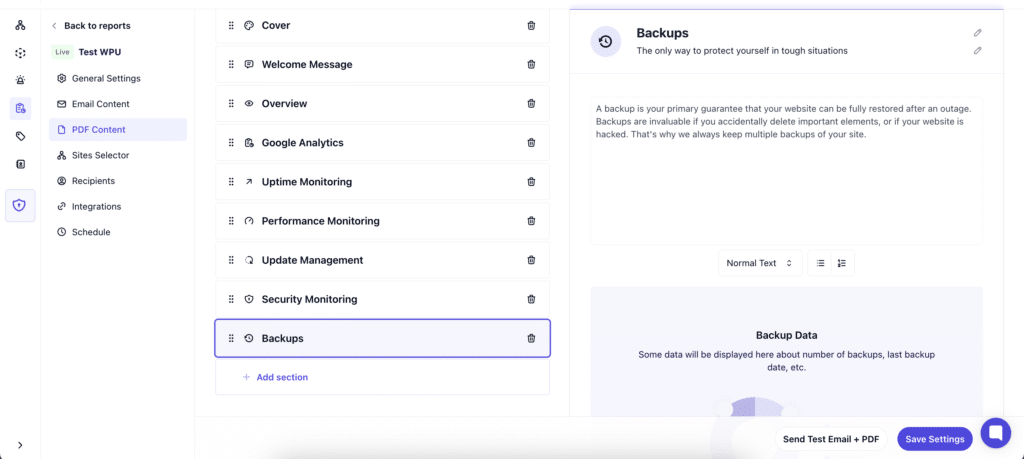Insert a bulleted list in editor
The width and height of the screenshot is (1024, 459).
(x=820, y=263)
